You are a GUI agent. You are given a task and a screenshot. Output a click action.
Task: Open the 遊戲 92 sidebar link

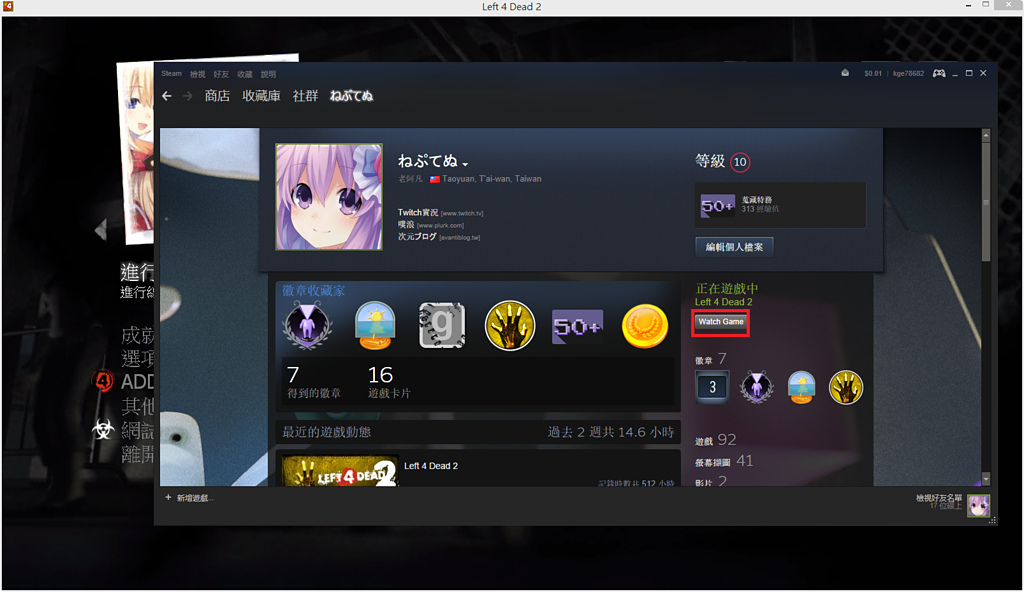point(715,440)
